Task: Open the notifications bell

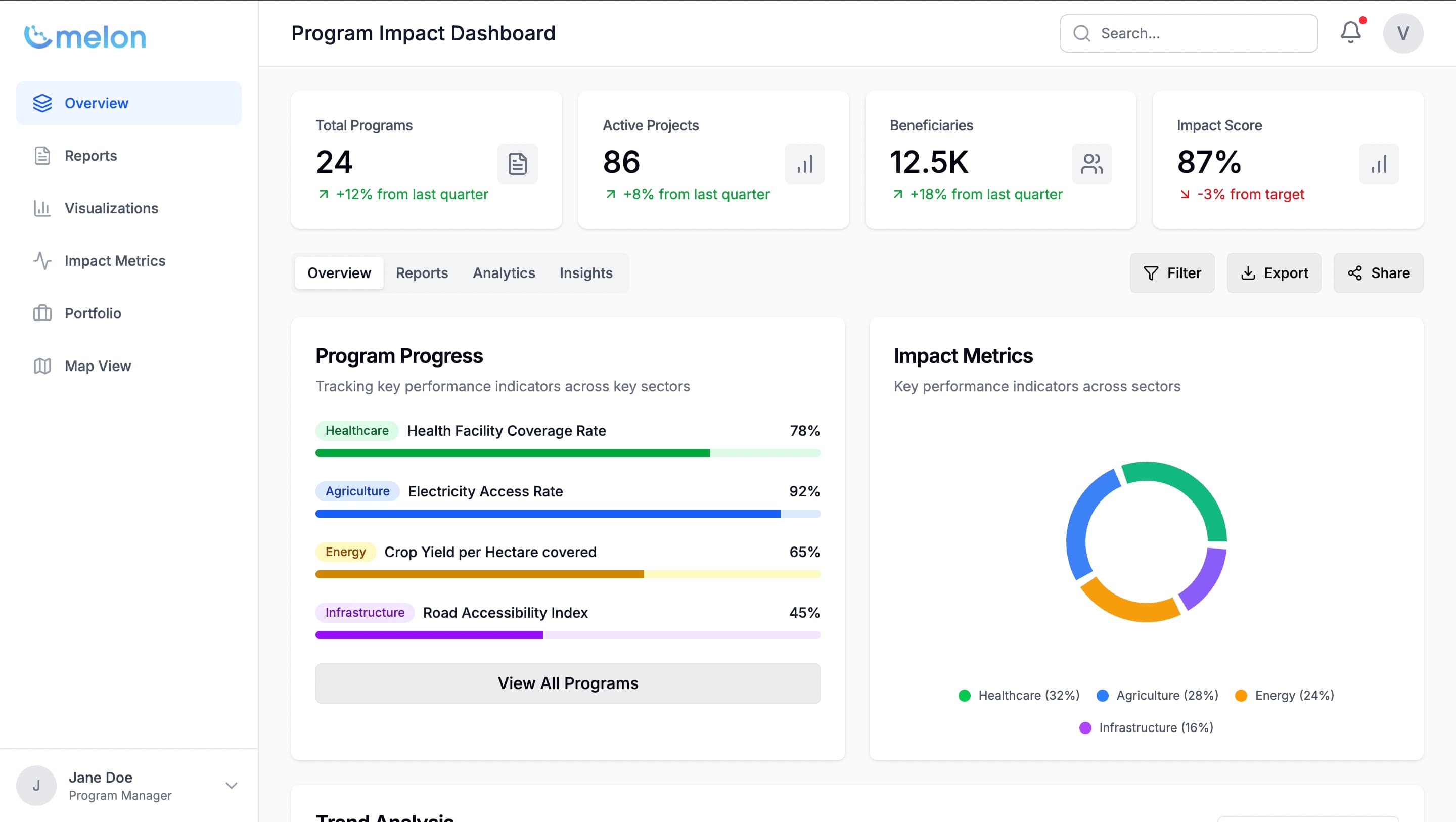Action: pos(1350,33)
